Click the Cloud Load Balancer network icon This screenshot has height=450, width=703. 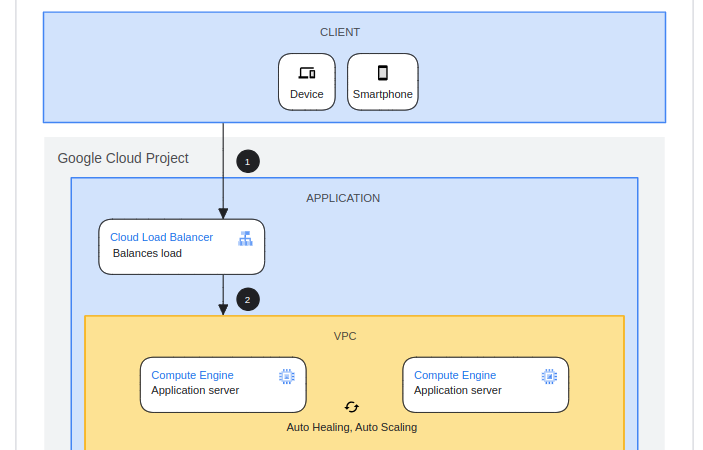pyautogui.click(x=245, y=238)
